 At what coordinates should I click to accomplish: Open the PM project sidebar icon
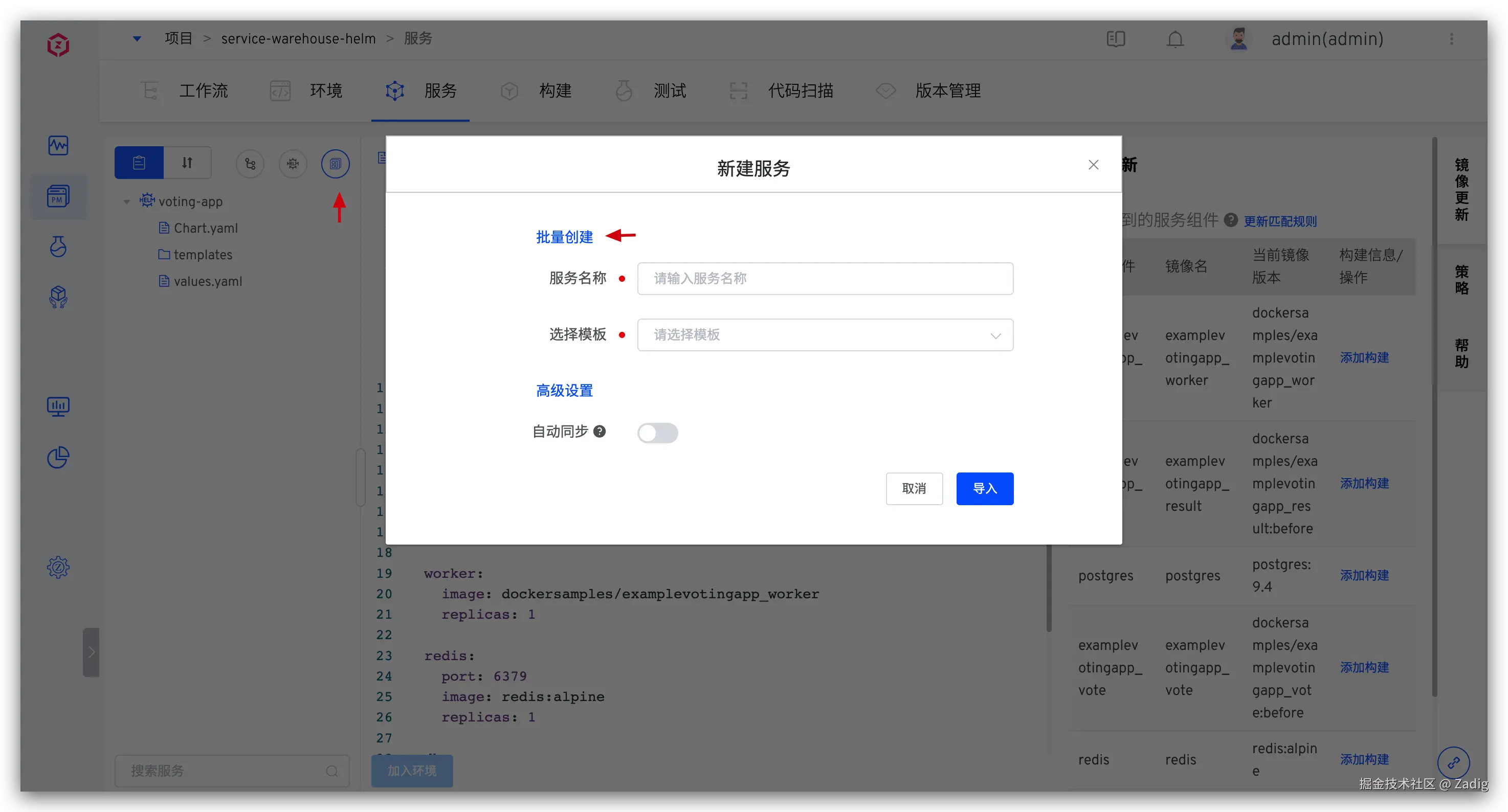[x=58, y=196]
